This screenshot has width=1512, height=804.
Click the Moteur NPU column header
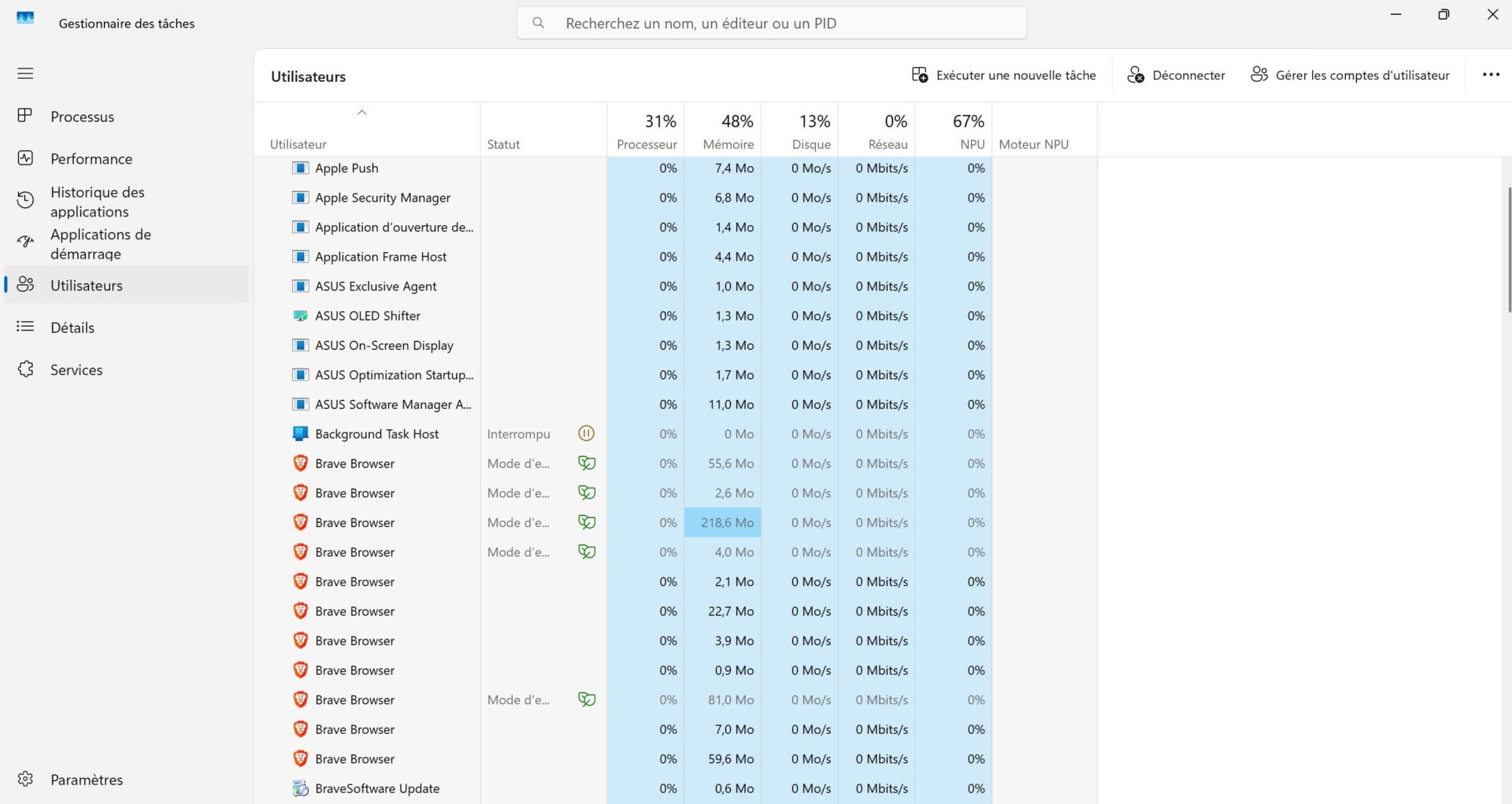(x=1044, y=131)
